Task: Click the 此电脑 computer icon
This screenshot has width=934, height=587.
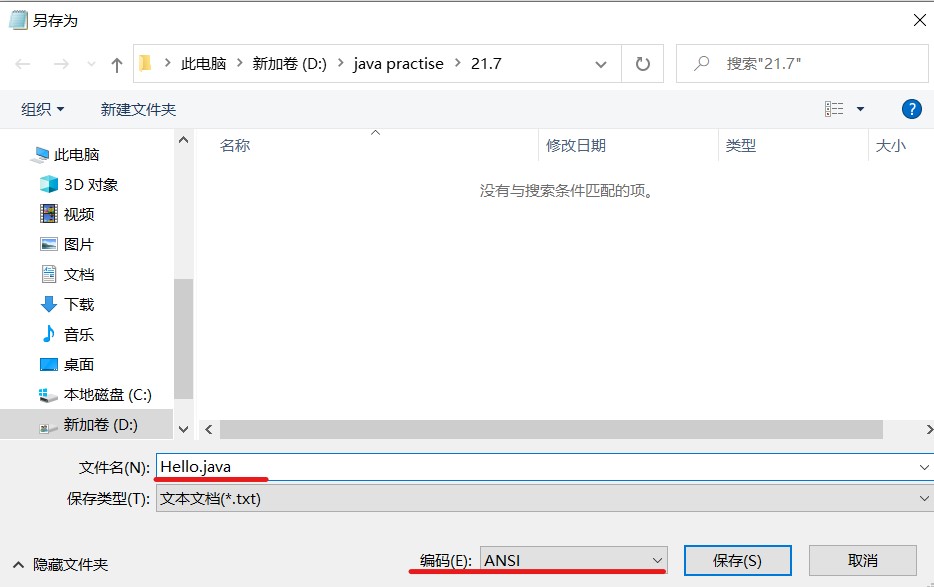Action: 40,155
